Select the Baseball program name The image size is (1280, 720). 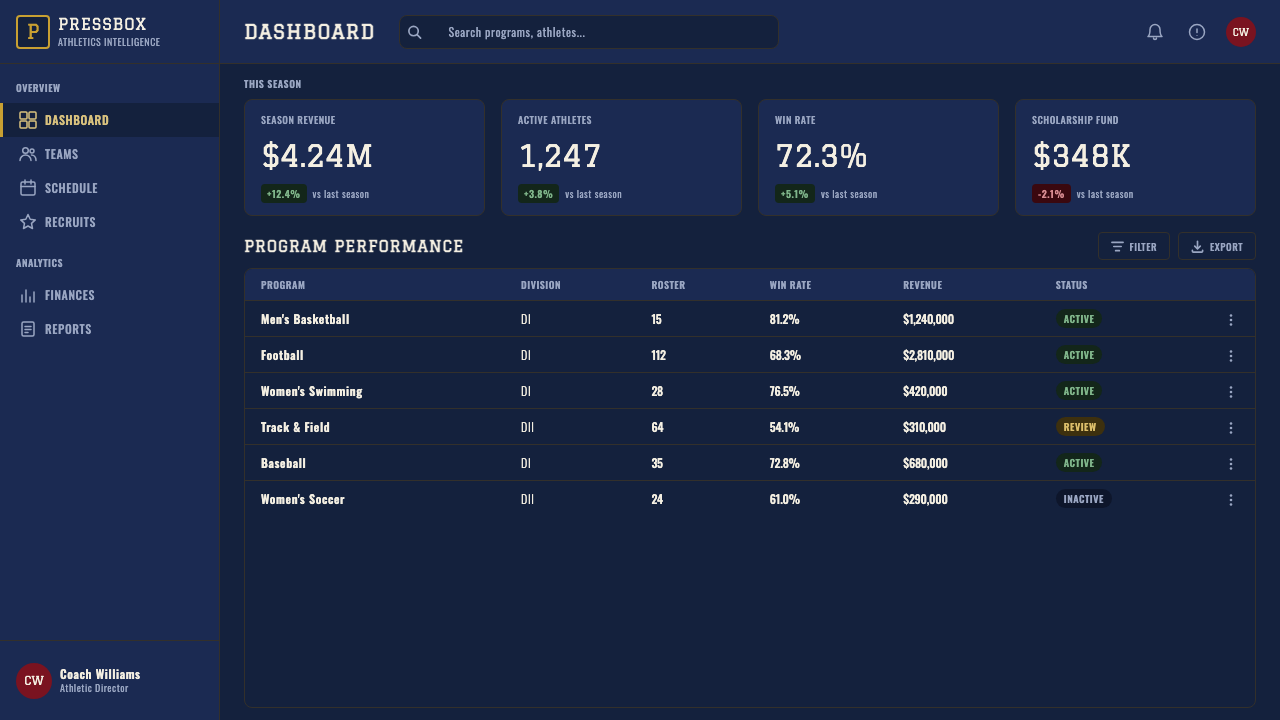[283, 463]
